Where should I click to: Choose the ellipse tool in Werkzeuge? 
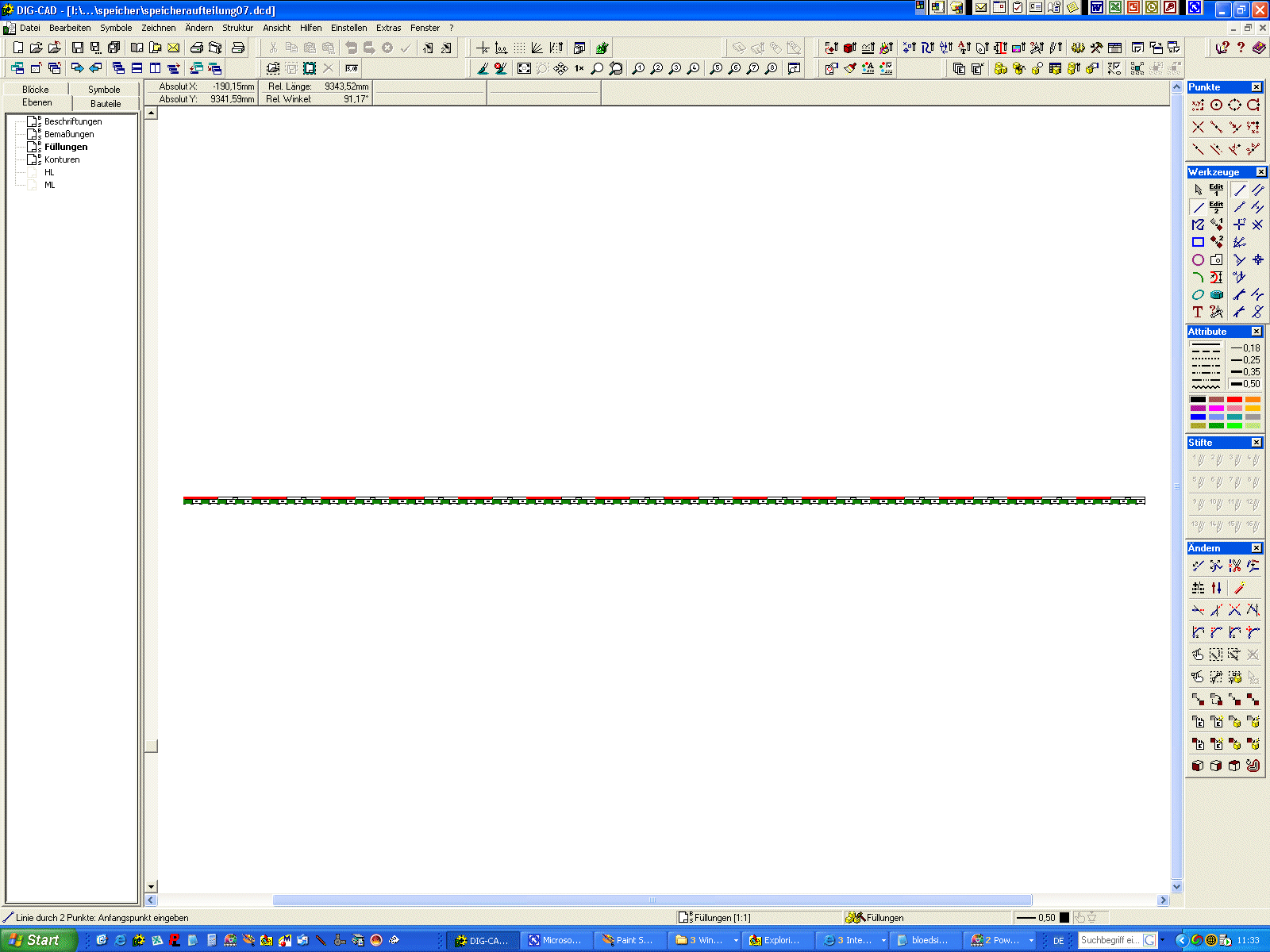click(x=1198, y=294)
